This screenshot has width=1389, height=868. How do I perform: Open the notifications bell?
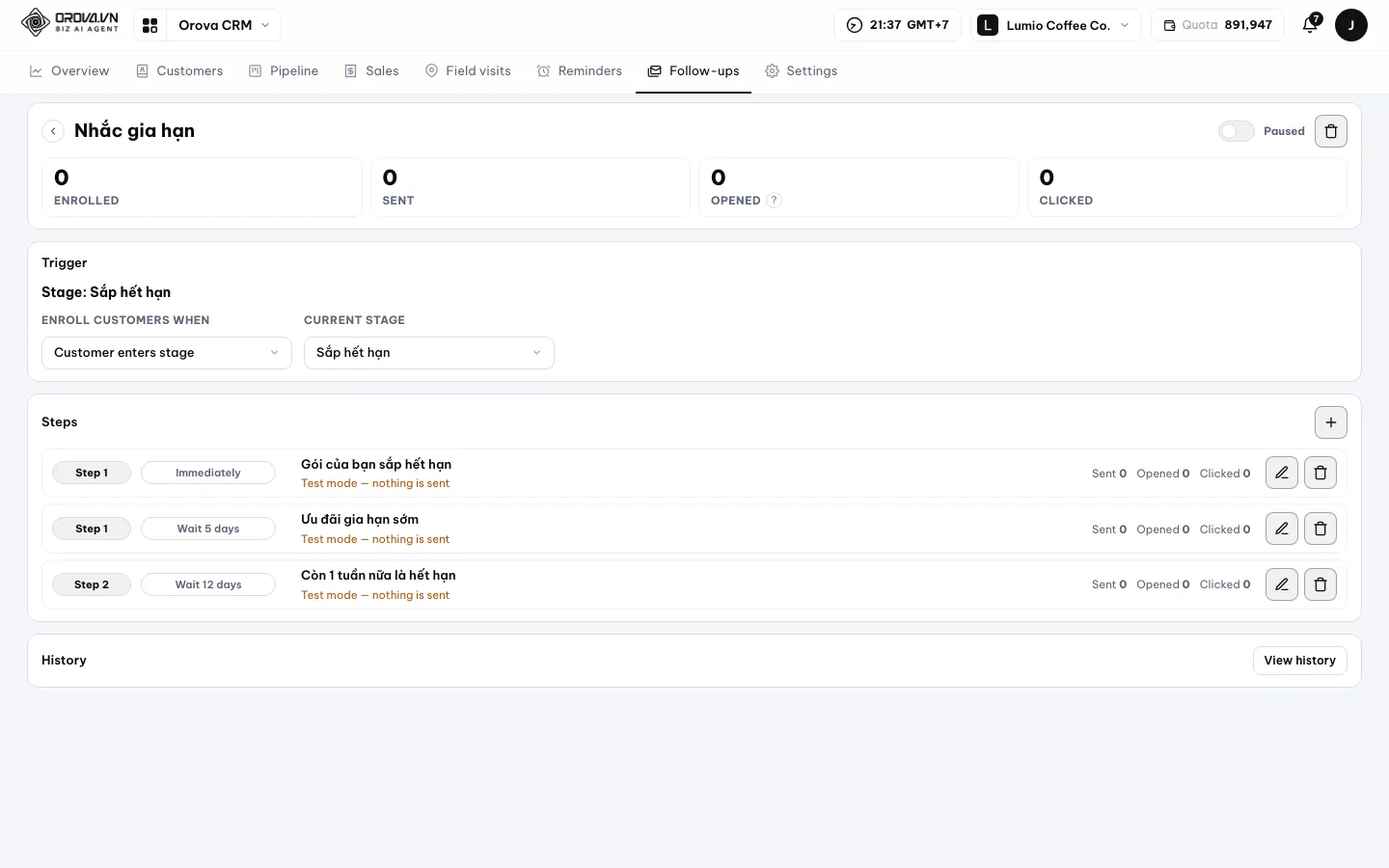pos(1310,25)
